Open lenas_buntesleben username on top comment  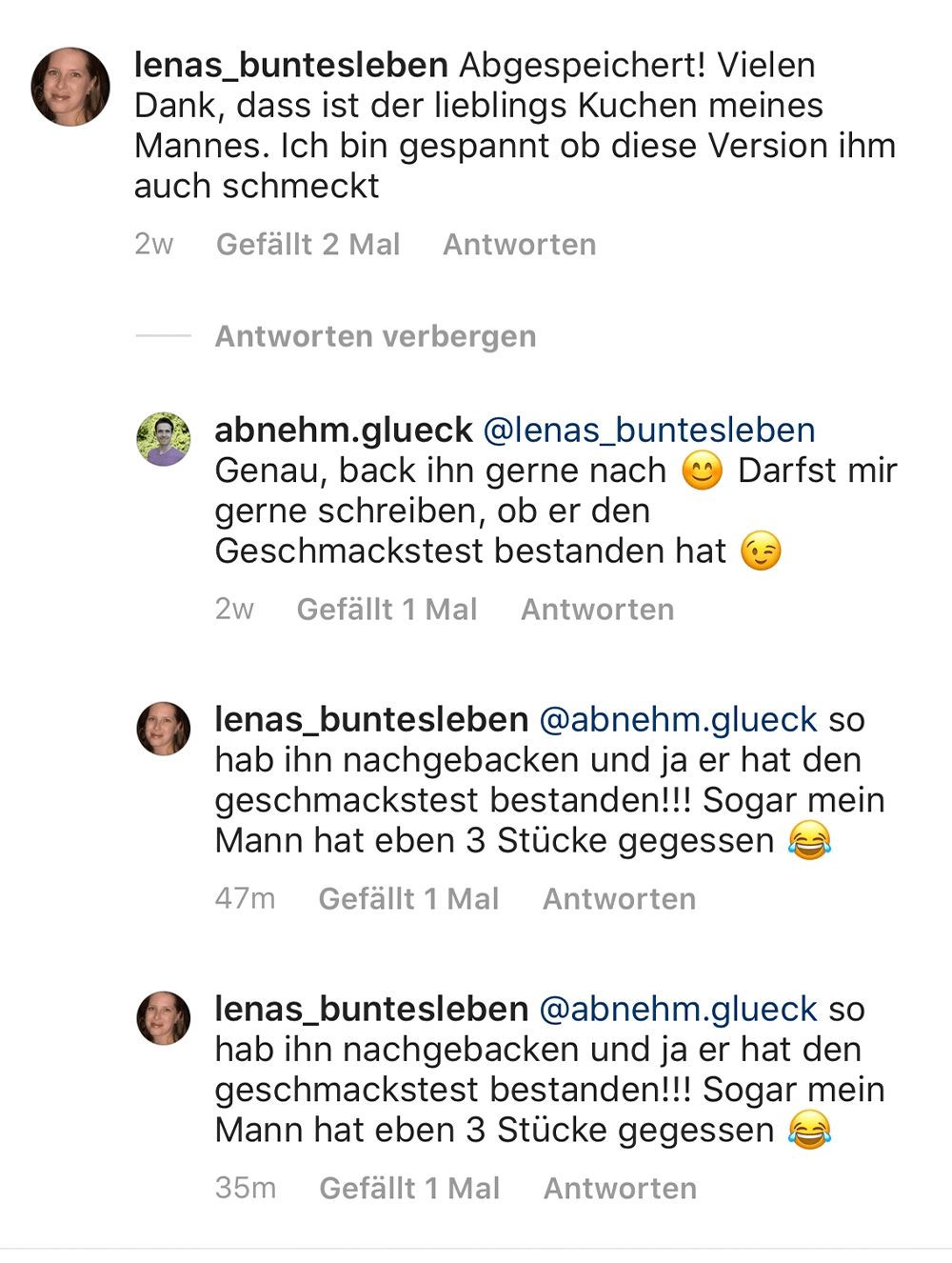[x=290, y=65]
